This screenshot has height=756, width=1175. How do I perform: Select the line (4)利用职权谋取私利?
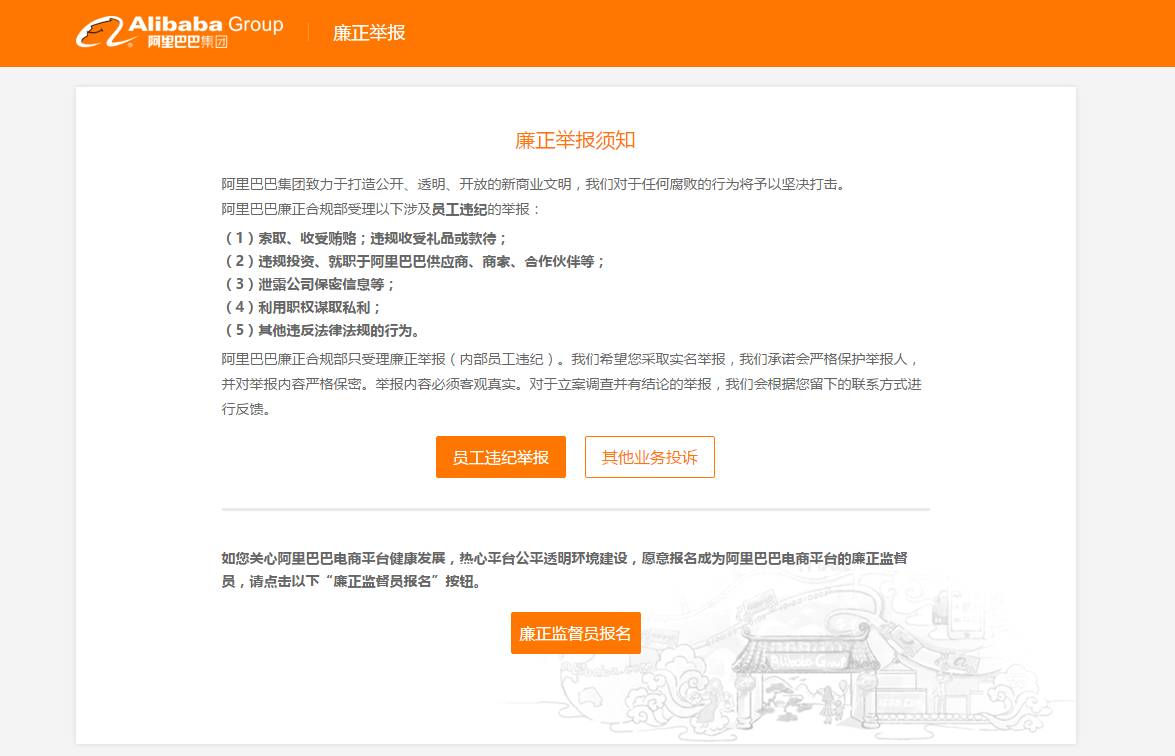click(302, 307)
